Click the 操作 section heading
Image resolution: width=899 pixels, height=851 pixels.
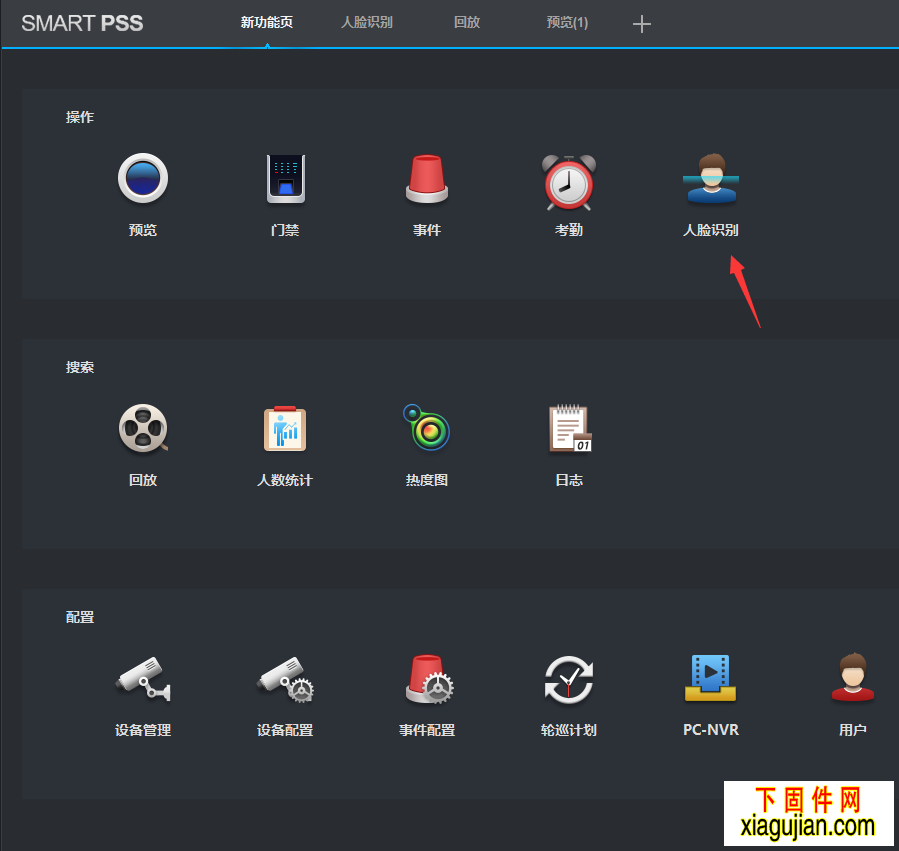[x=80, y=117]
